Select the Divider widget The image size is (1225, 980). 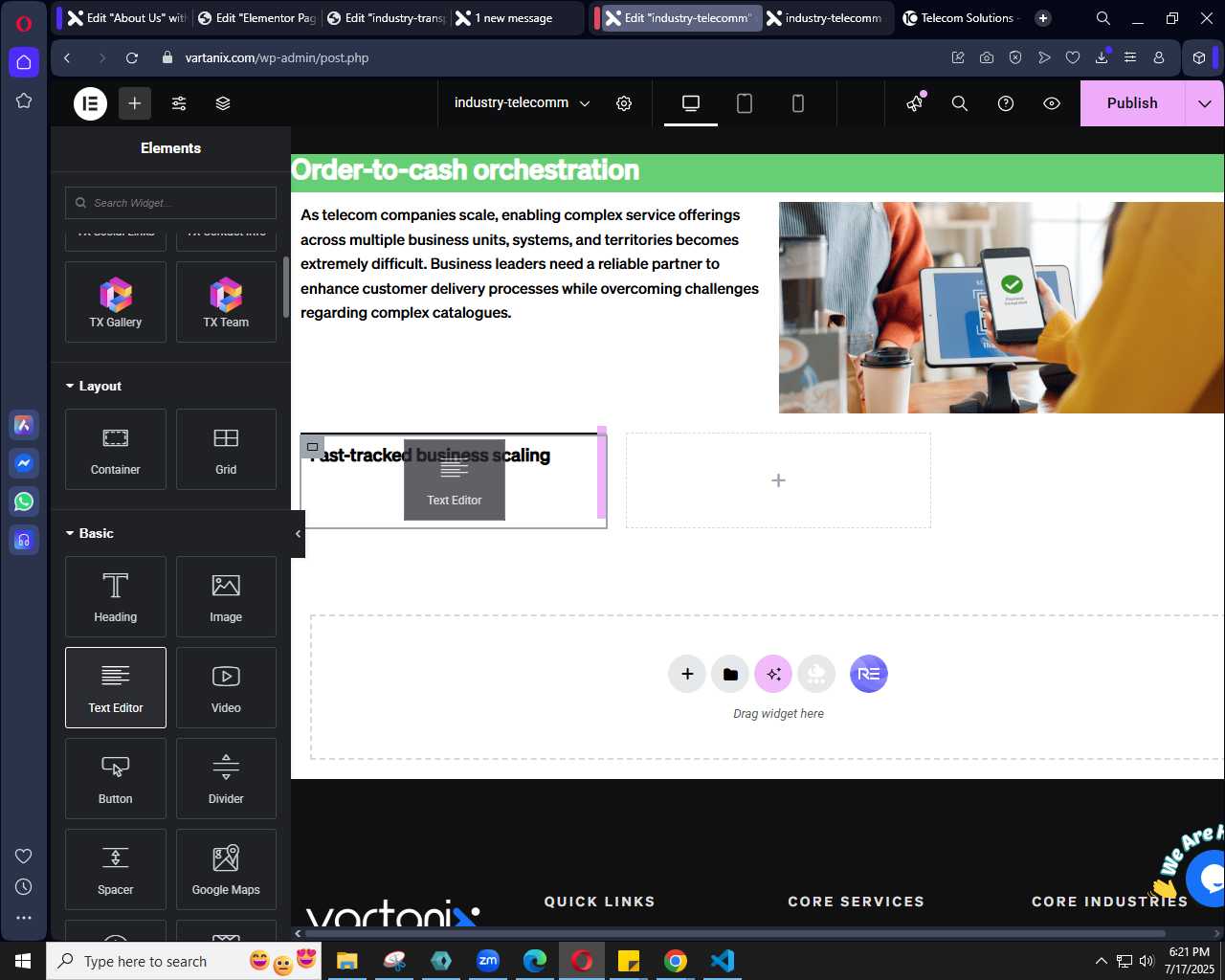(x=226, y=778)
